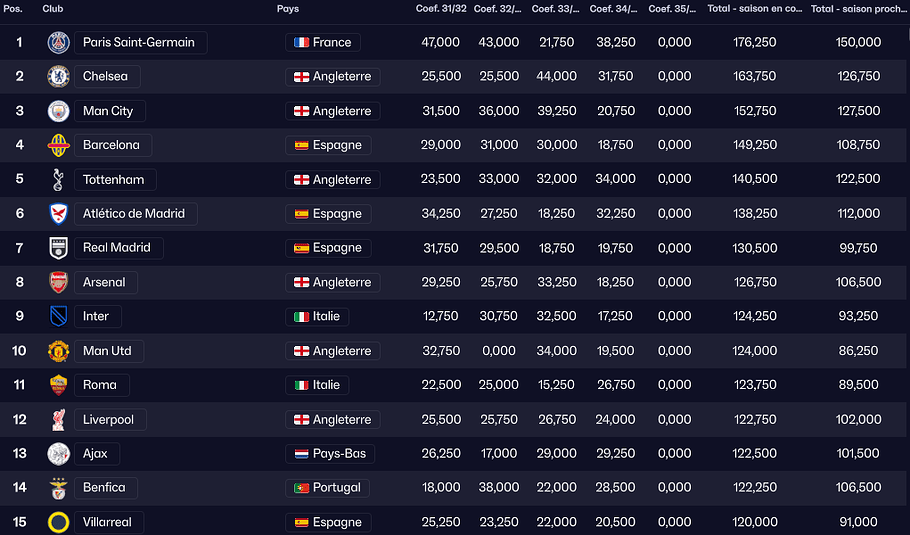Sort by Coef. 31/32 column header
The height and width of the screenshot is (535, 910).
point(438,9)
